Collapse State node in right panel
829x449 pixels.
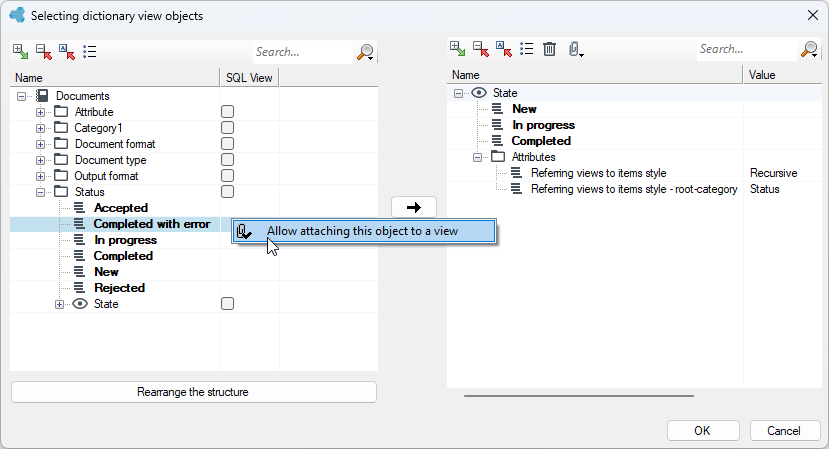pyautogui.click(x=458, y=93)
